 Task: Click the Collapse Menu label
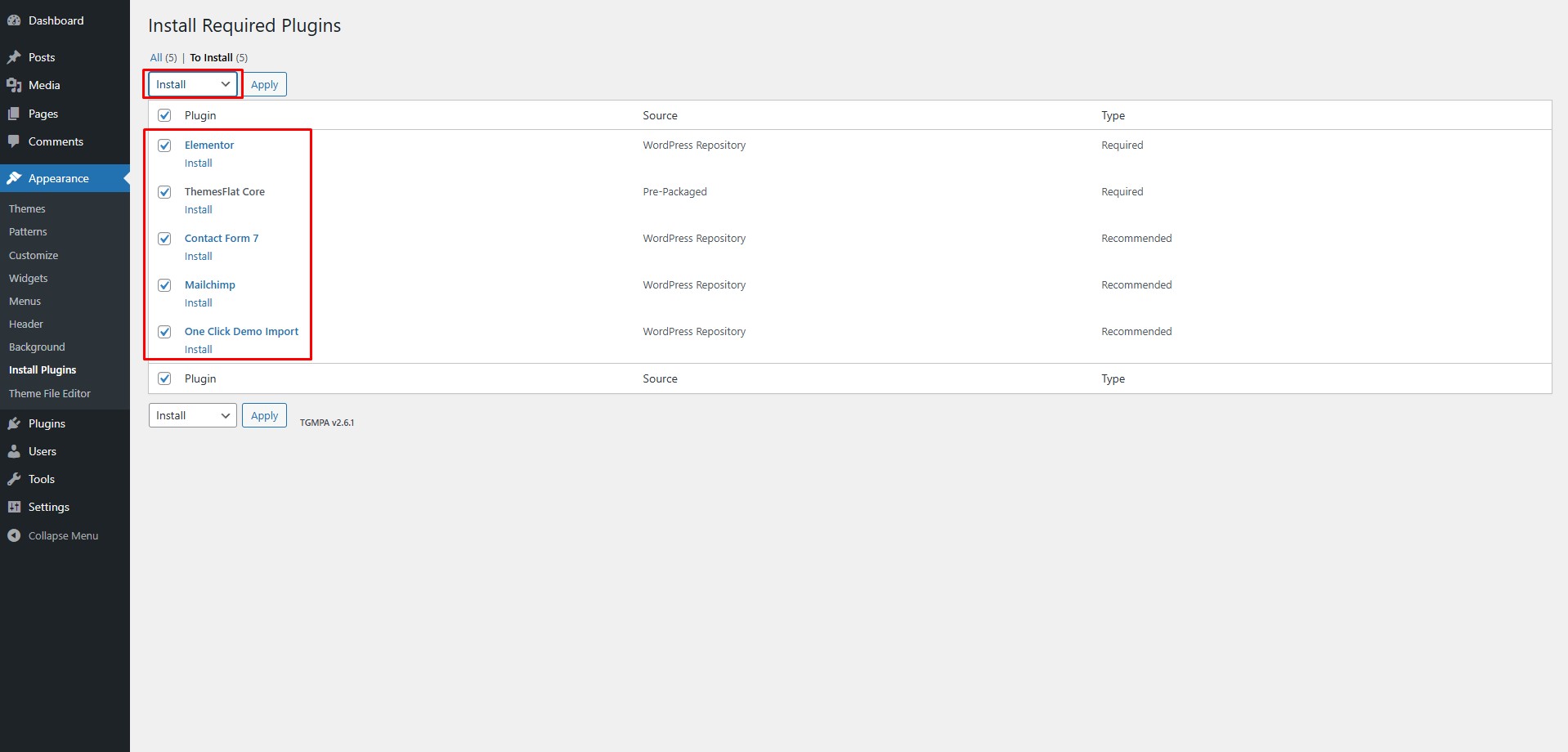[x=63, y=535]
